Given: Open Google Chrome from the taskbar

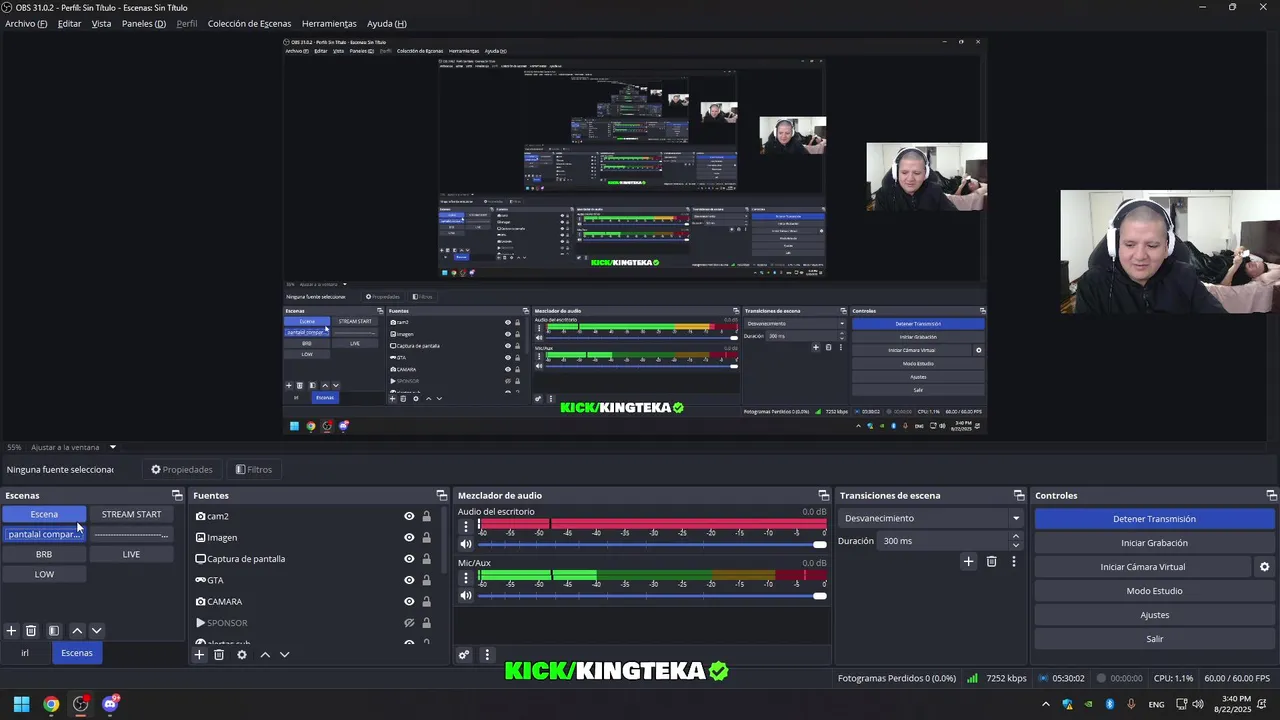Looking at the screenshot, I should tap(51, 704).
